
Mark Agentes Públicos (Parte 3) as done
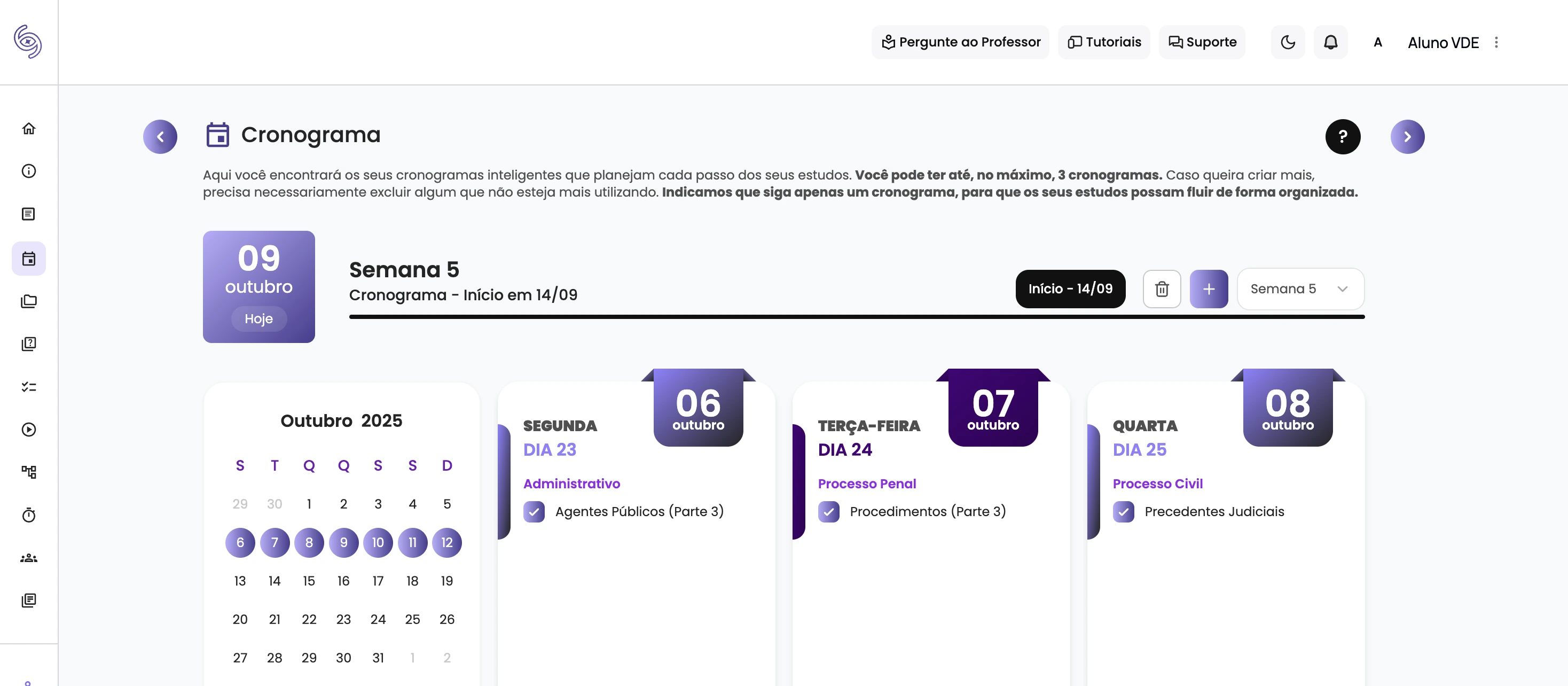534,512
